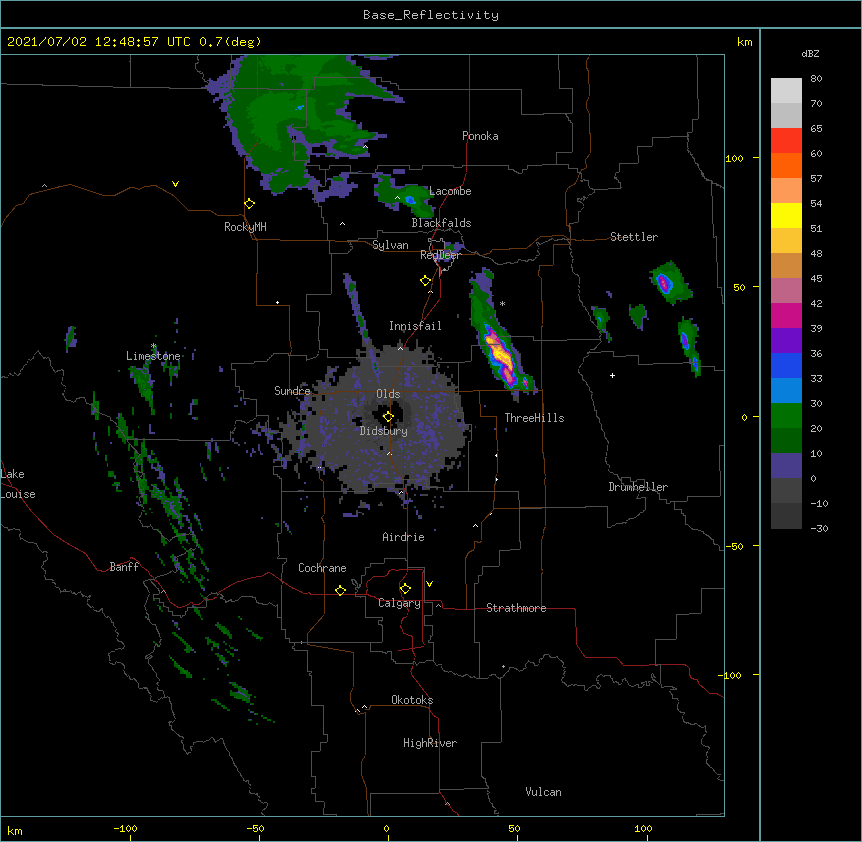Screen dimensions: 862x842
Task: Click the km unit label at top right
Action: pyautogui.click(x=744, y=42)
